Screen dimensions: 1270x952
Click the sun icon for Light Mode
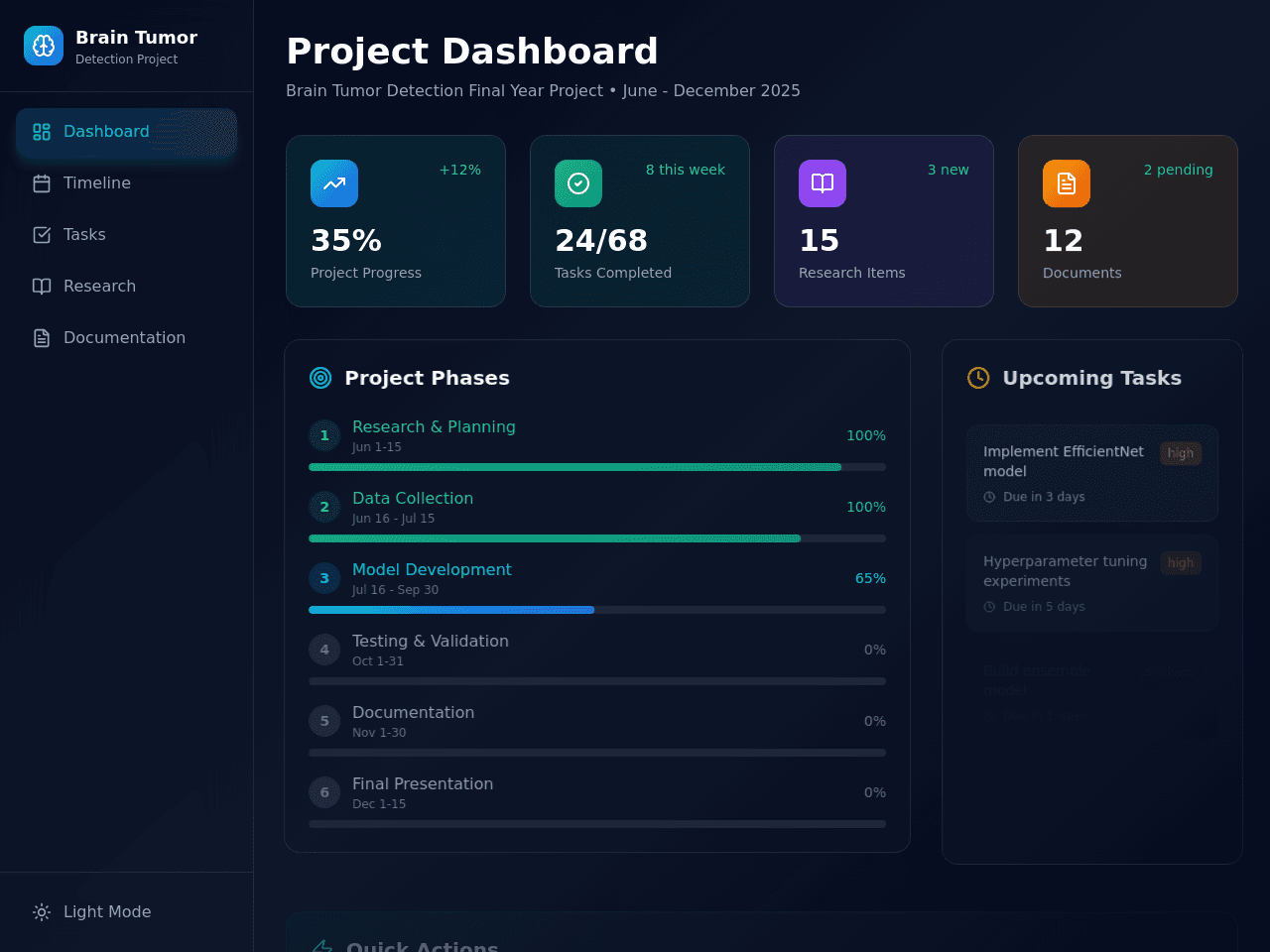click(42, 912)
